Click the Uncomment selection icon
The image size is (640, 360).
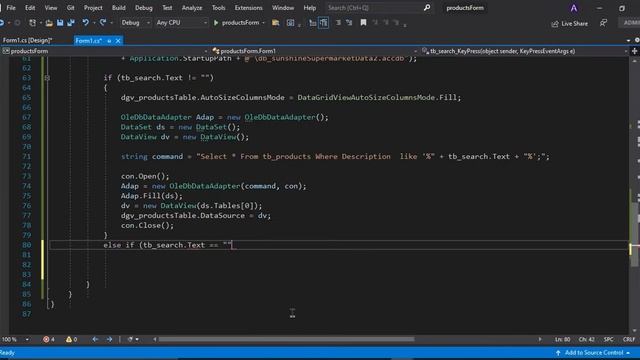tap(349, 23)
